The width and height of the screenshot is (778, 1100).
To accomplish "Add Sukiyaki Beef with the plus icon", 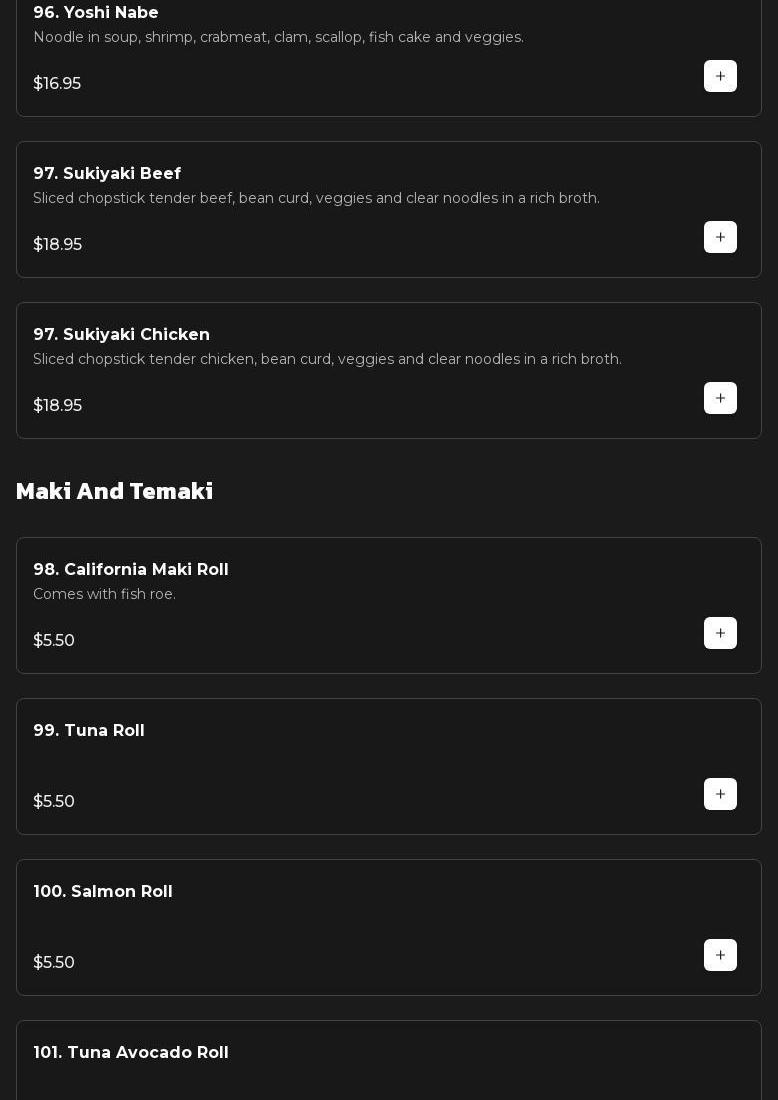I will click(x=720, y=237).
